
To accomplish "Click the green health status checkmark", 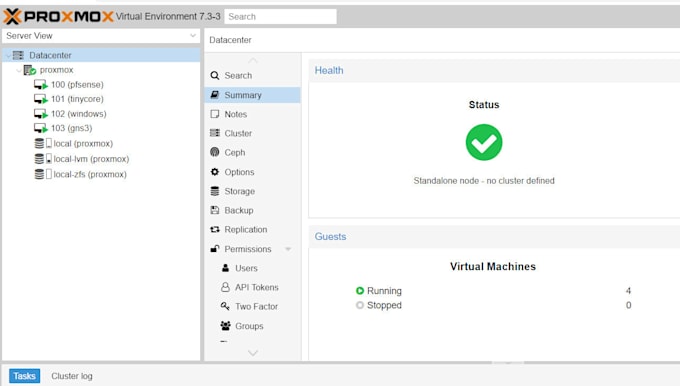I will coord(484,142).
